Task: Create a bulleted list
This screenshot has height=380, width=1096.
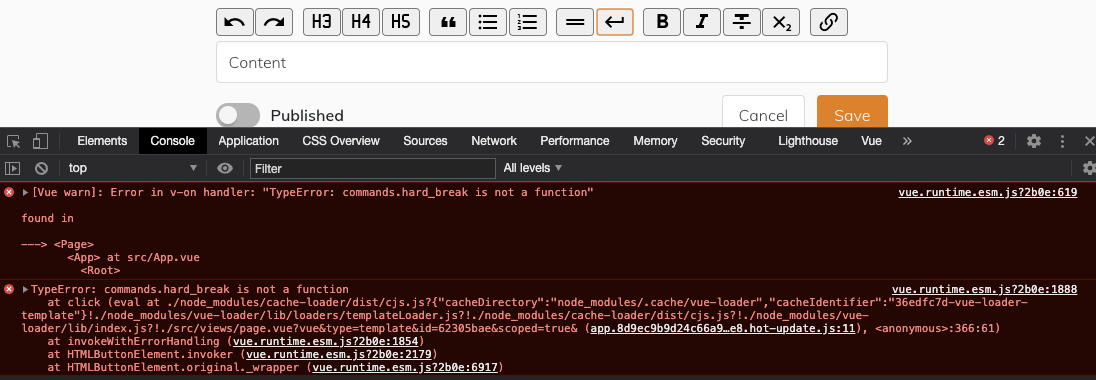Action: pos(488,22)
